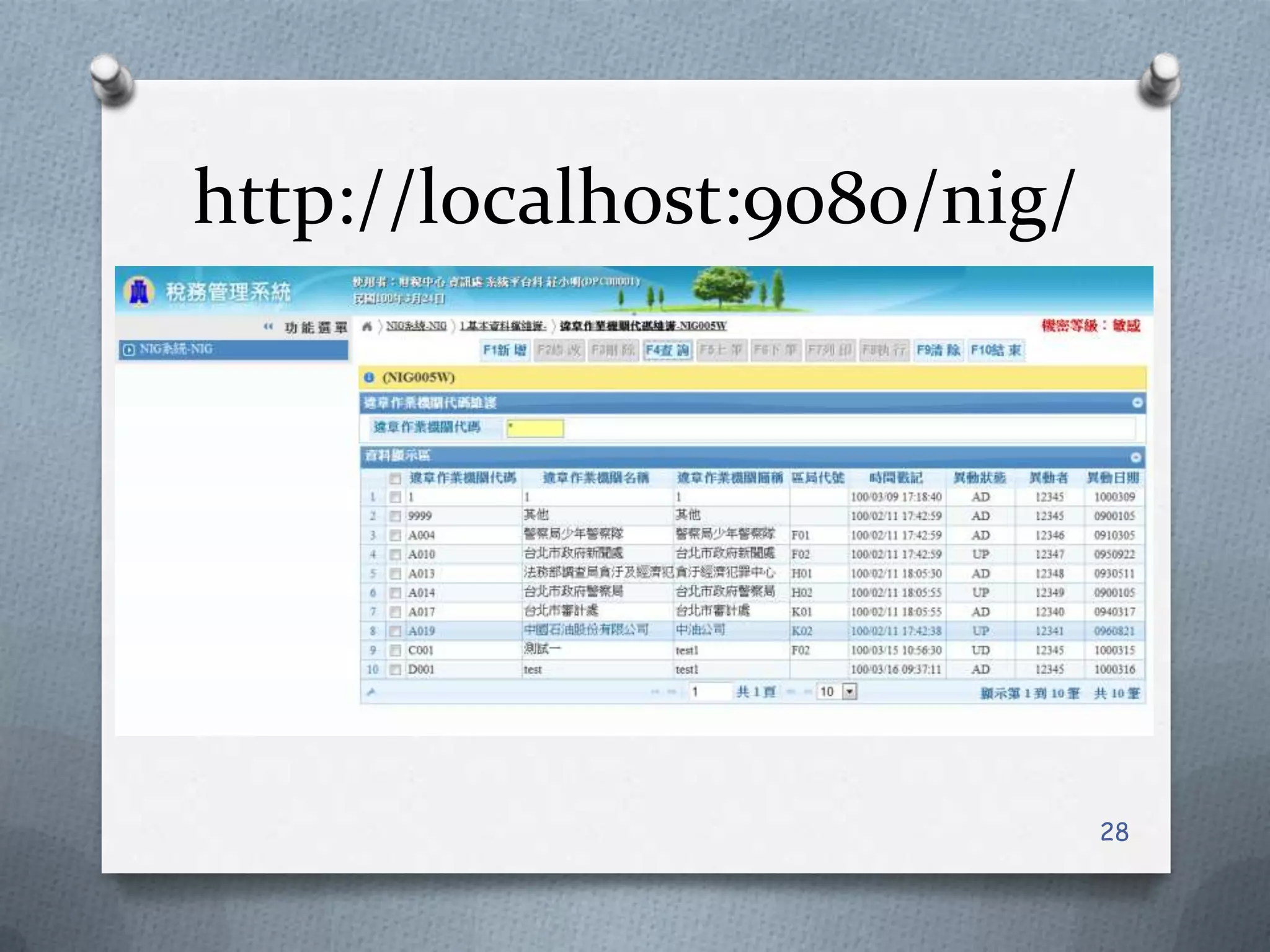Screen dimensions: 1270x952
Task: Click the F4 查詢 toolbar button
Action: coord(667,351)
